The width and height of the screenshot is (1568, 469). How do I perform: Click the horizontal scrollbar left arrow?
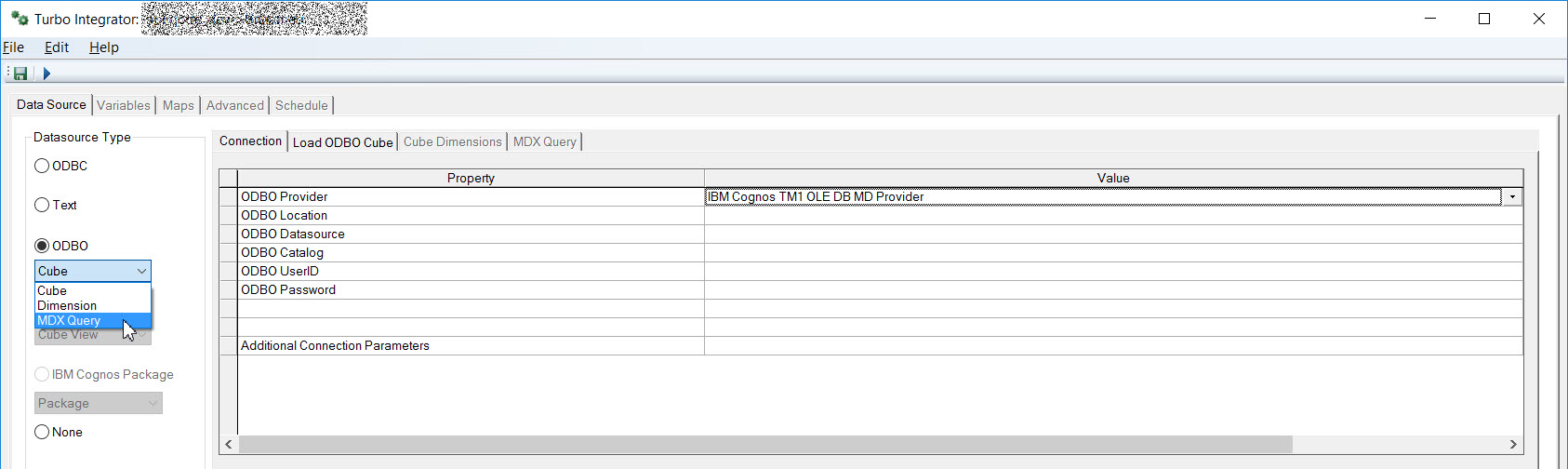point(229,445)
